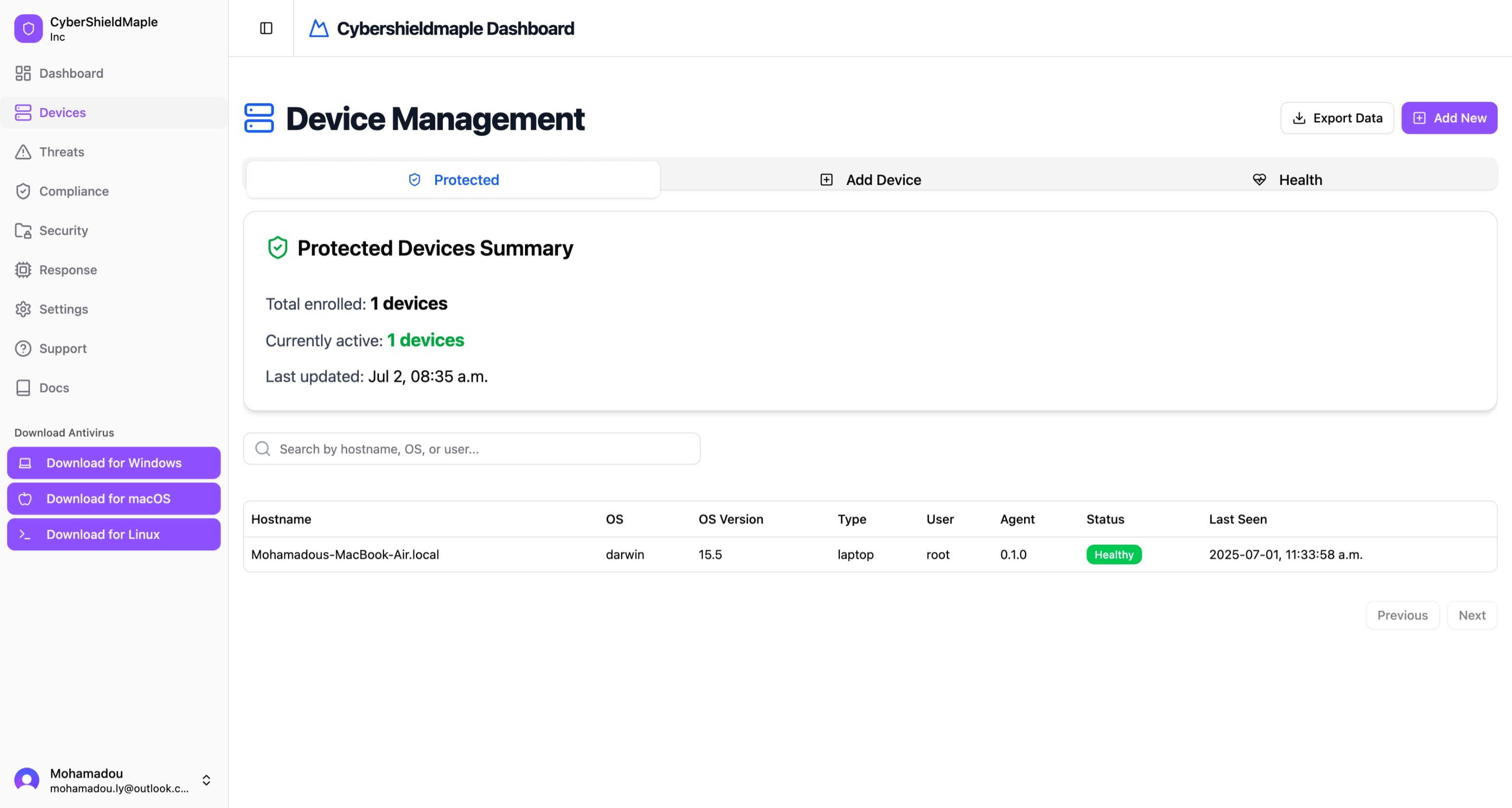Open Settings via the gear icon
1512x808 pixels.
coord(23,309)
